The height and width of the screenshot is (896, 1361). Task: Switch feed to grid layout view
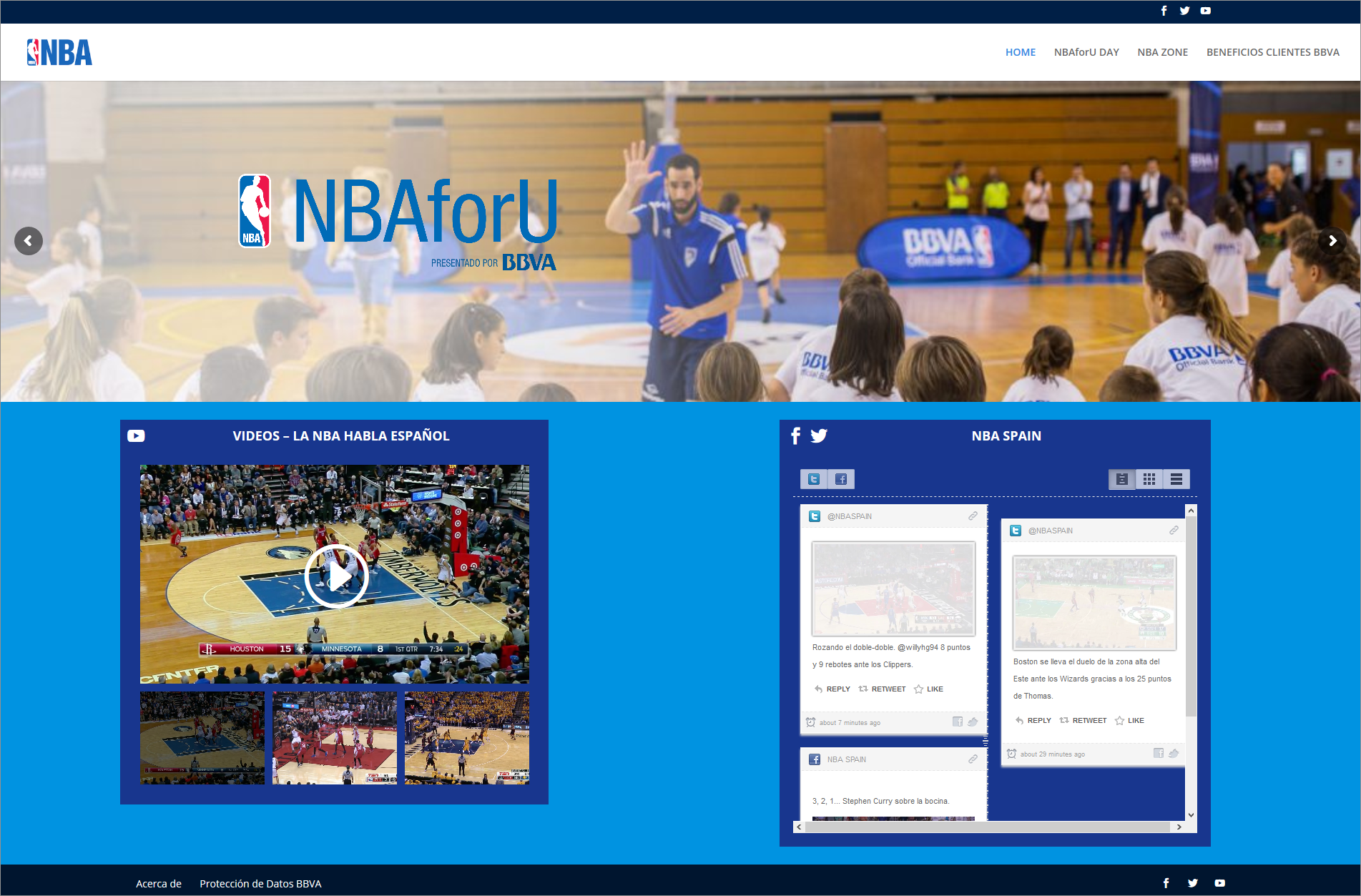[x=1149, y=479]
